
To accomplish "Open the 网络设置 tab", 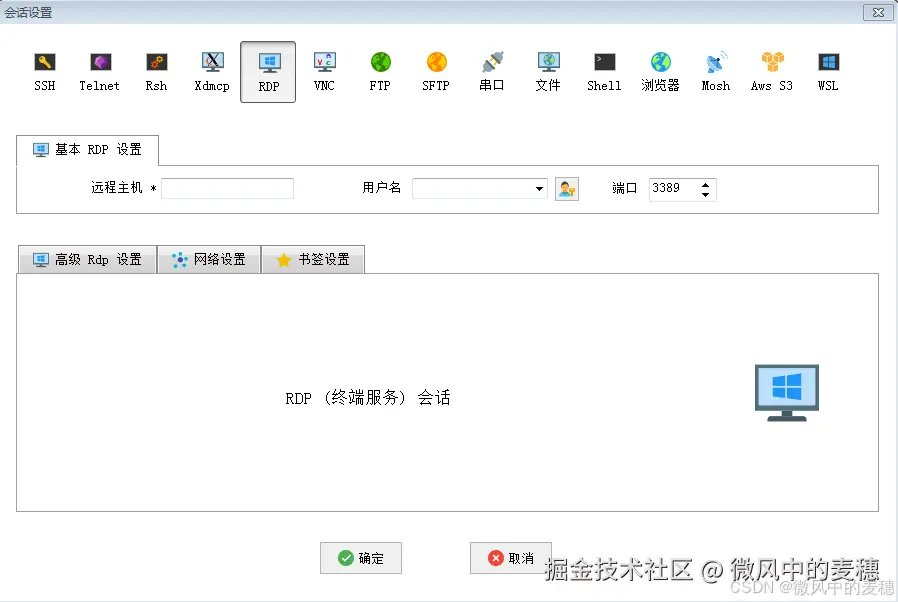I will tap(209, 259).
